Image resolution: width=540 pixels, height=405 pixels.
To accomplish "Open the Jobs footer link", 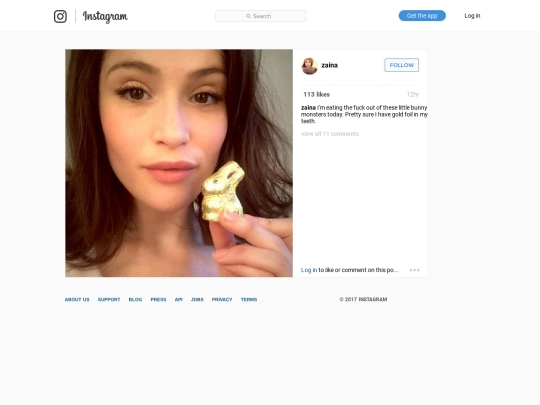I will click(x=197, y=300).
